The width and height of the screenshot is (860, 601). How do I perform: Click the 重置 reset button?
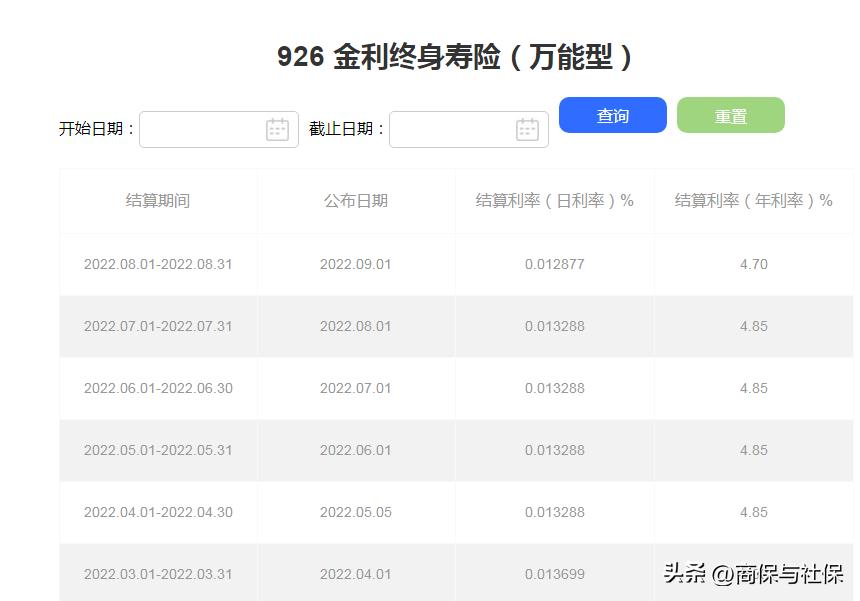(730, 115)
